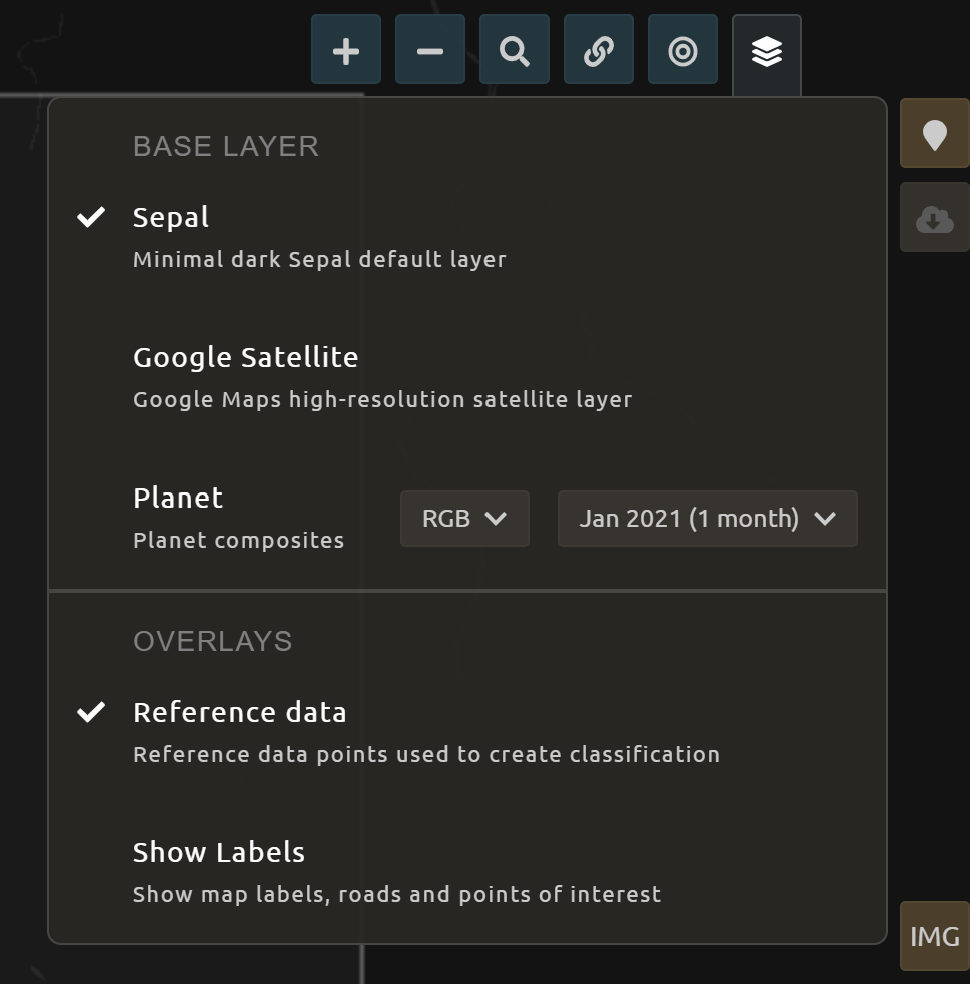Click the map marker pin icon

934,134
